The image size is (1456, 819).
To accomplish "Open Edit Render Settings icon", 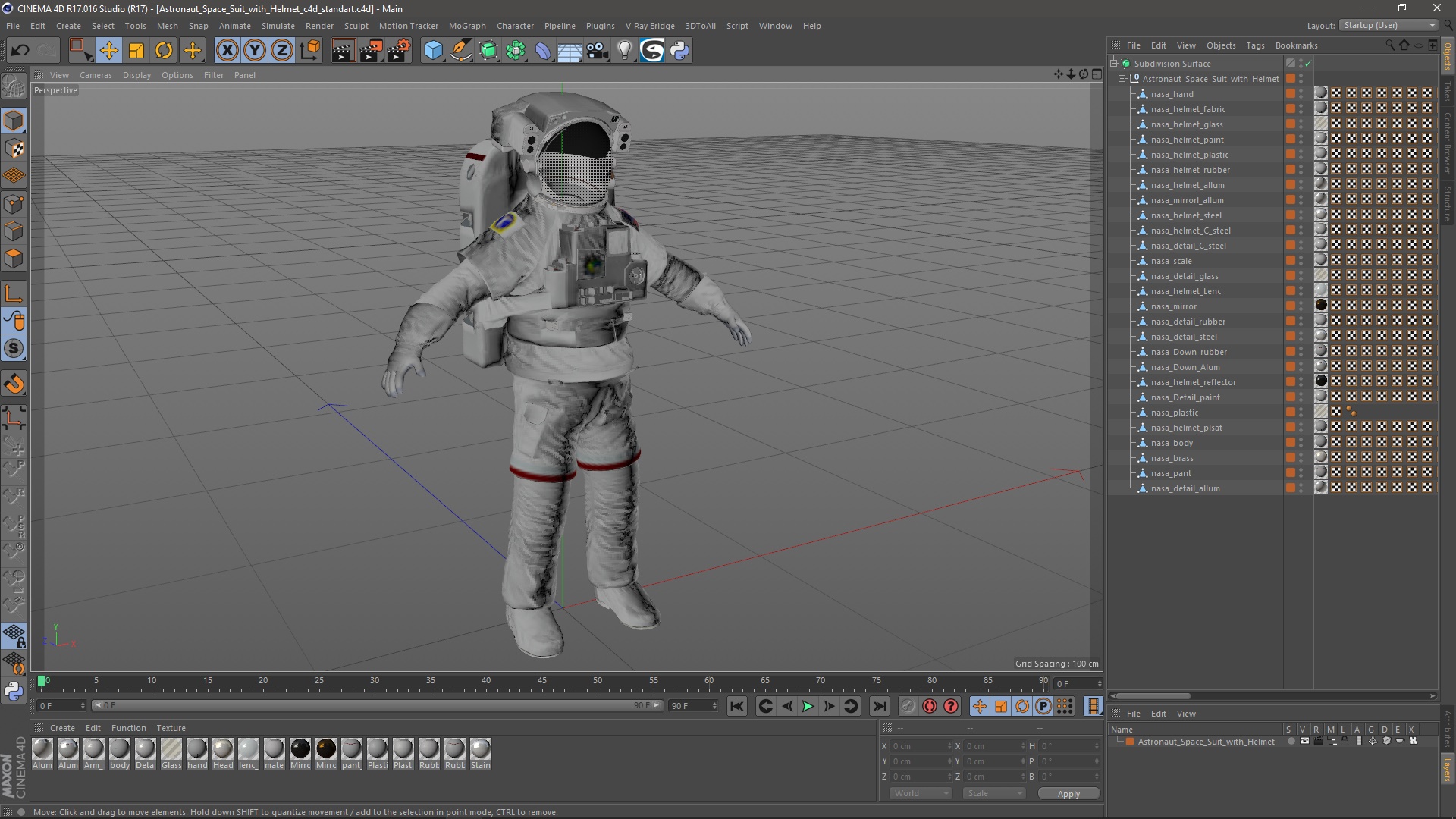I will (x=399, y=51).
